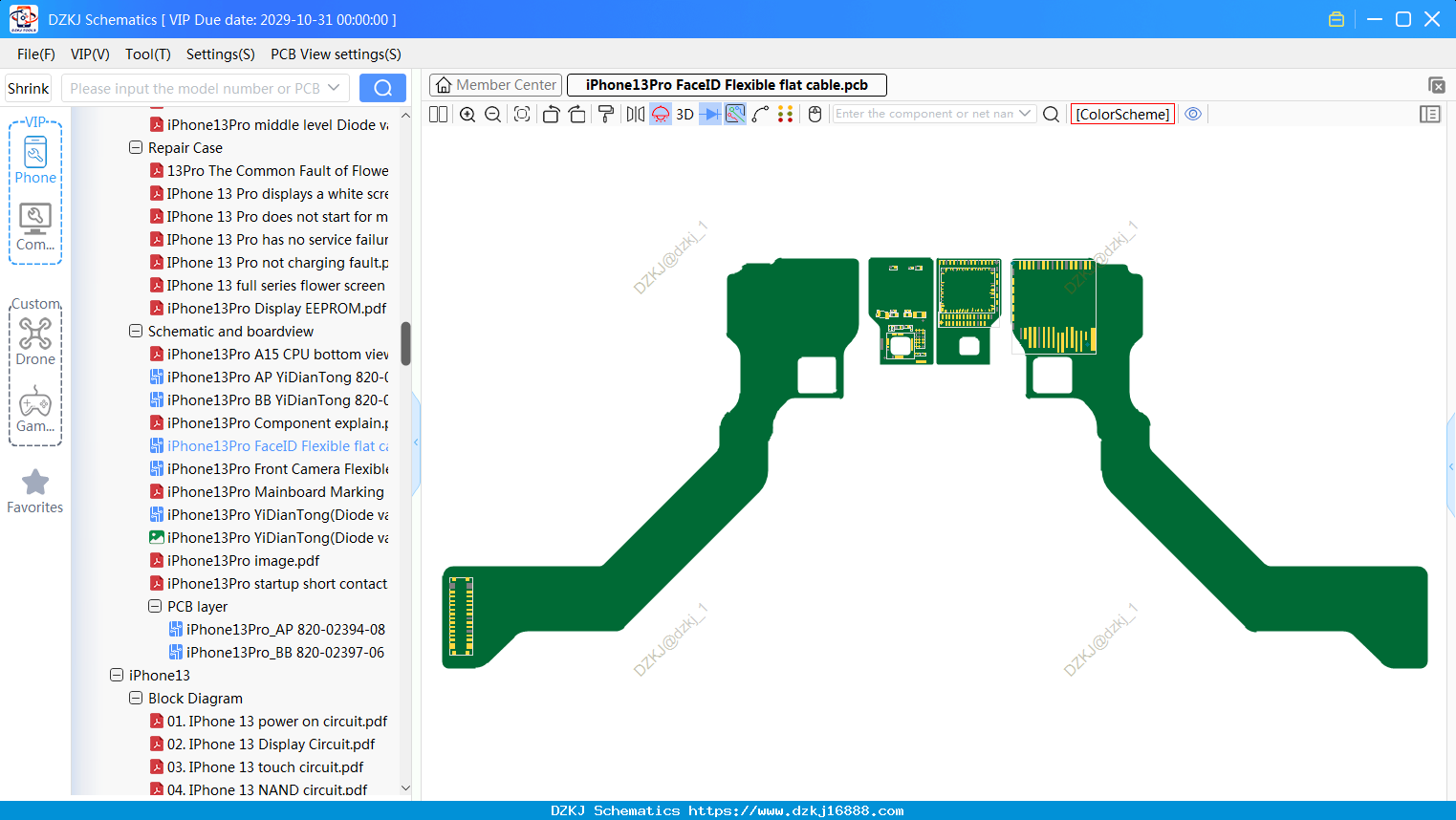
Task: Click the file tree scroll-down arrow
Action: [x=405, y=788]
